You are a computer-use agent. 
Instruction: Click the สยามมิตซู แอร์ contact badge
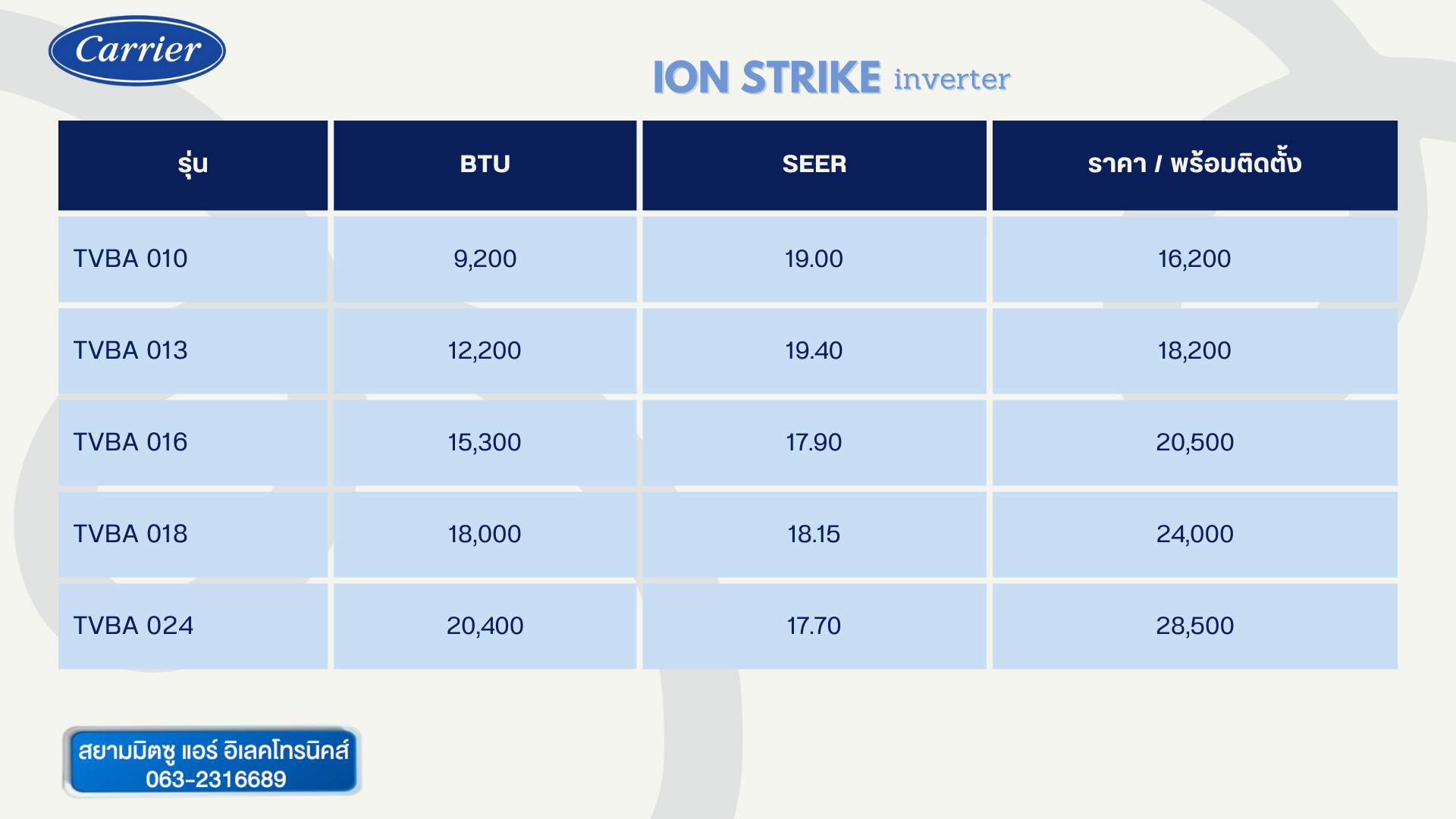click(x=212, y=761)
